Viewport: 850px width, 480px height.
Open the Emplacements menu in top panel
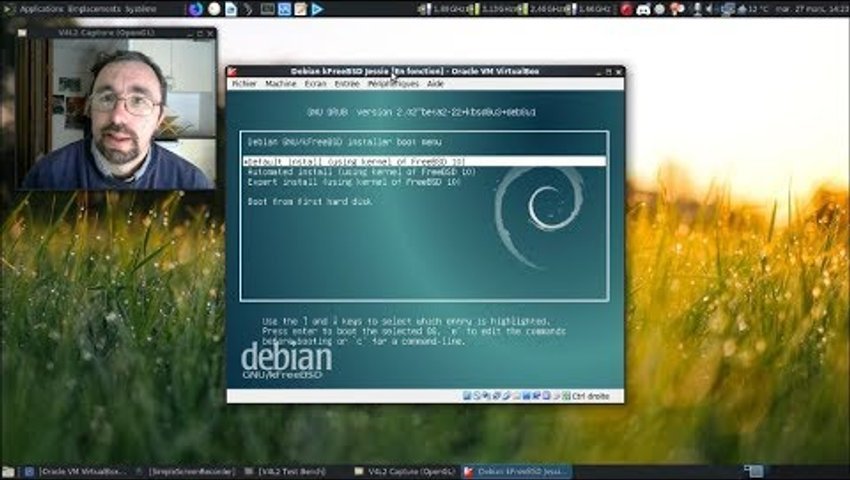coord(94,9)
